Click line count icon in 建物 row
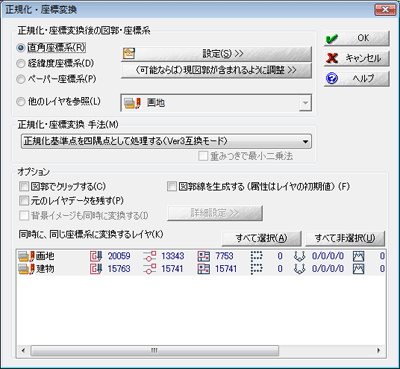 (x=150, y=269)
